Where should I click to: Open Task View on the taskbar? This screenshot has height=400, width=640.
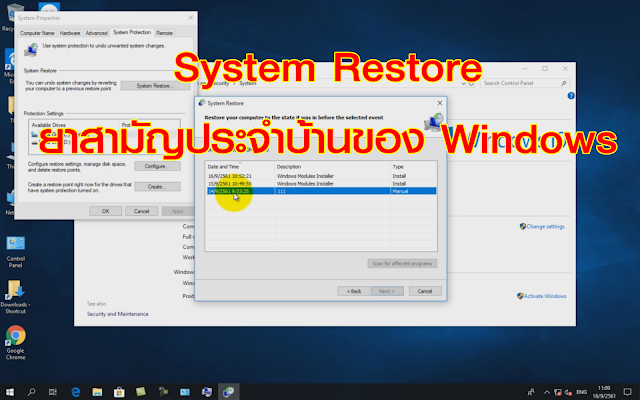[53, 392]
